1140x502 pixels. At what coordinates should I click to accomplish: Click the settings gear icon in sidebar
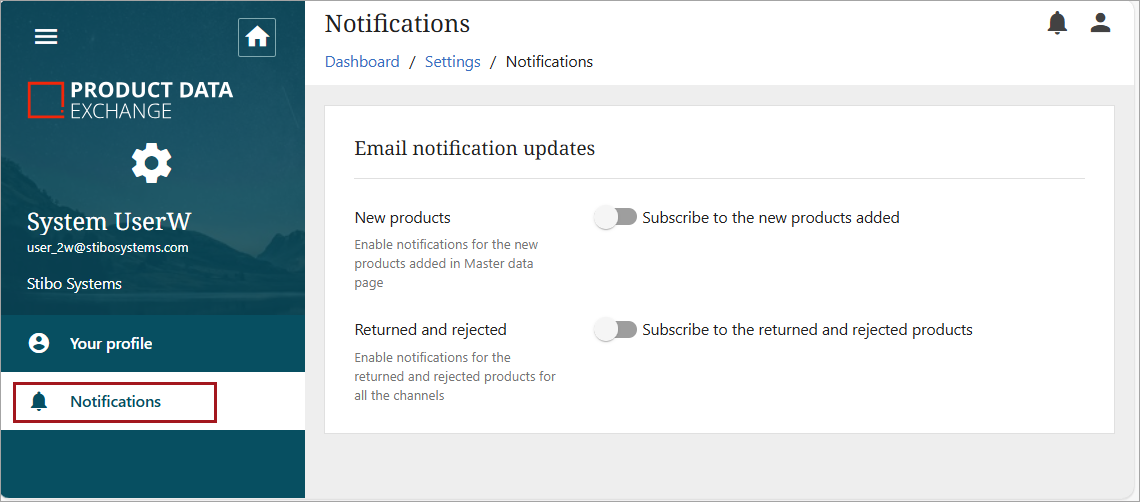point(152,163)
